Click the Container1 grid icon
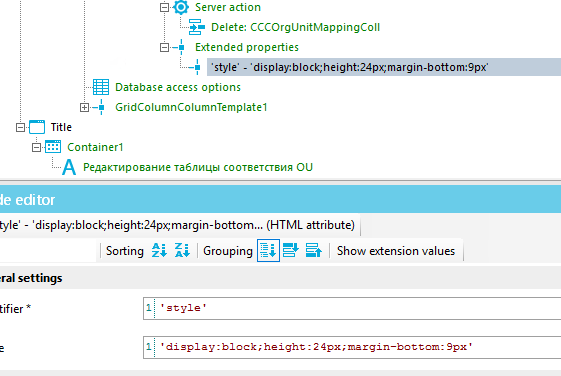Viewport: 561px width, 376px height. [x=53, y=147]
